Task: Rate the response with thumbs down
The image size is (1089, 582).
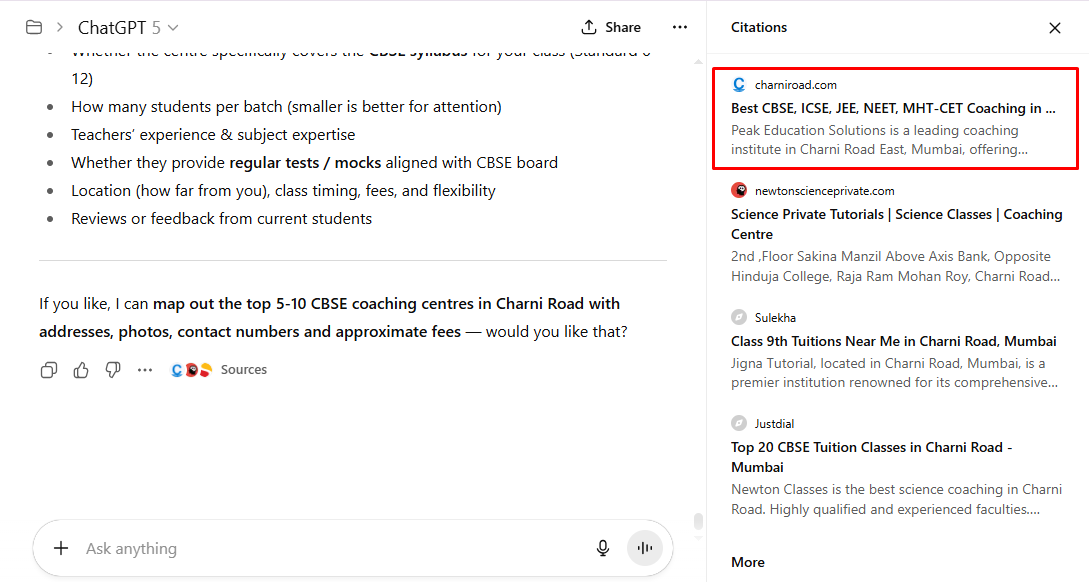Action: tap(112, 370)
